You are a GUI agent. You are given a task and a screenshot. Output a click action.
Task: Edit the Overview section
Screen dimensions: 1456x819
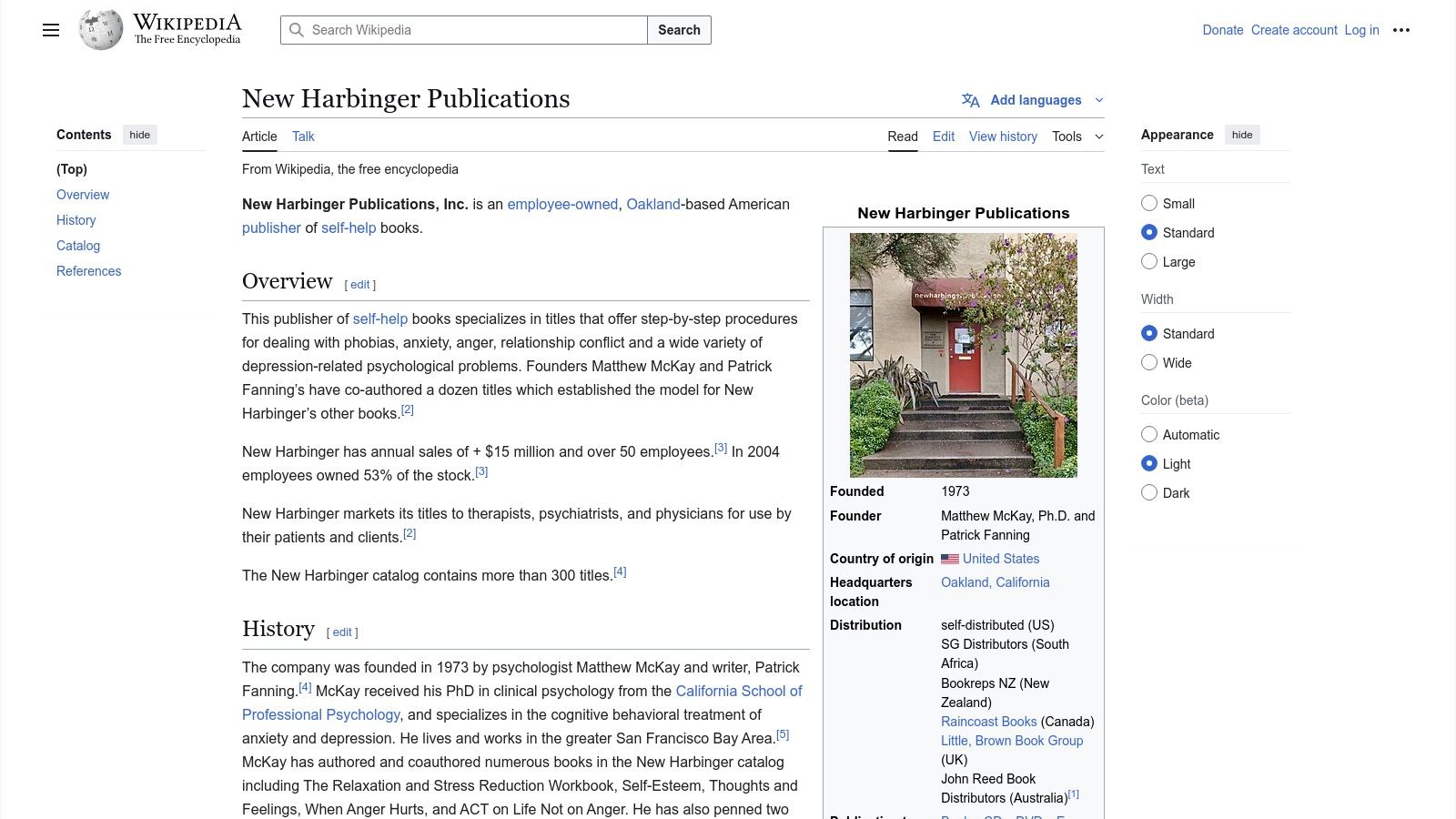tap(360, 285)
